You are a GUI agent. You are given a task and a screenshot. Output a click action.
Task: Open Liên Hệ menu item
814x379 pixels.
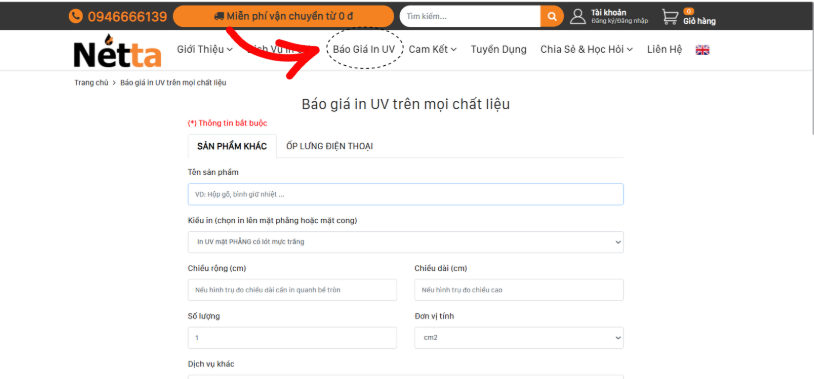point(664,49)
